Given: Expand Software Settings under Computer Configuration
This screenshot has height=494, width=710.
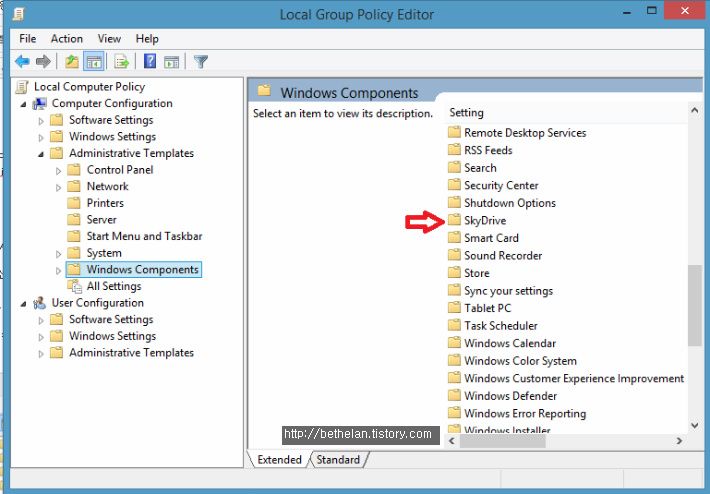Looking at the screenshot, I should tap(41, 121).
